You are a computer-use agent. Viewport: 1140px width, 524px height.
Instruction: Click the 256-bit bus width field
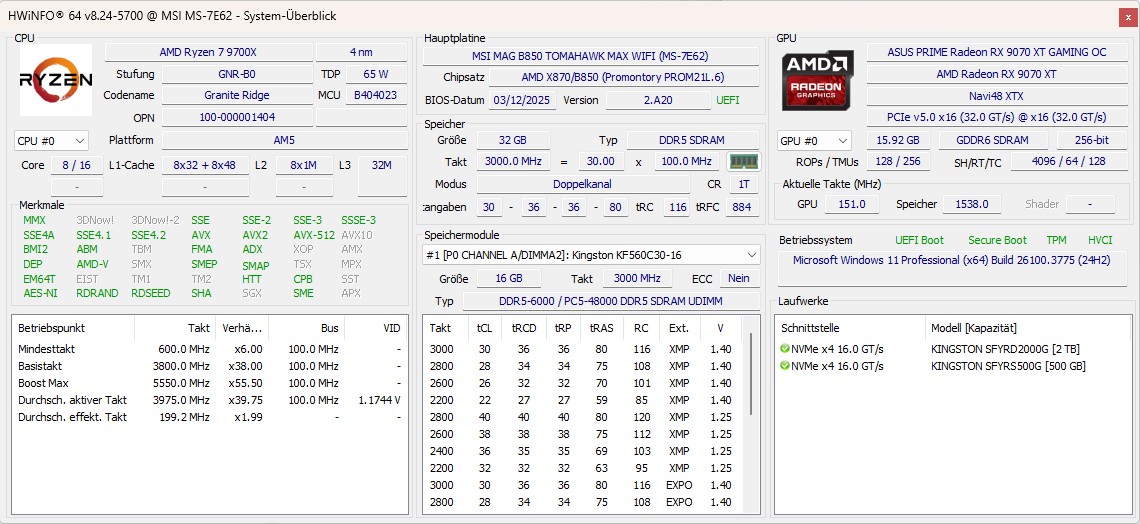click(x=1092, y=140)
